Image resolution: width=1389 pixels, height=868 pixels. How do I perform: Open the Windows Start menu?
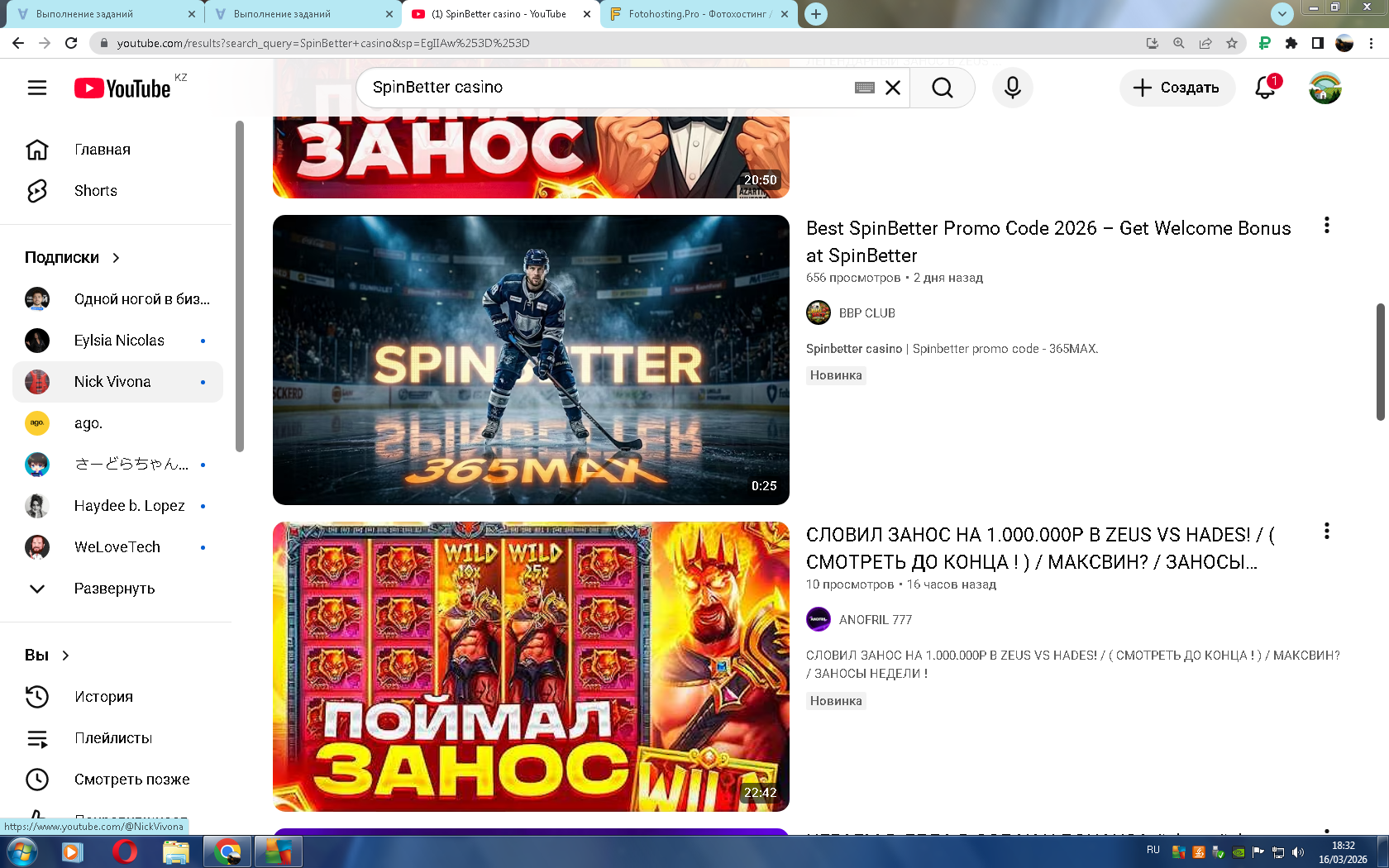(x=21, y=851)
